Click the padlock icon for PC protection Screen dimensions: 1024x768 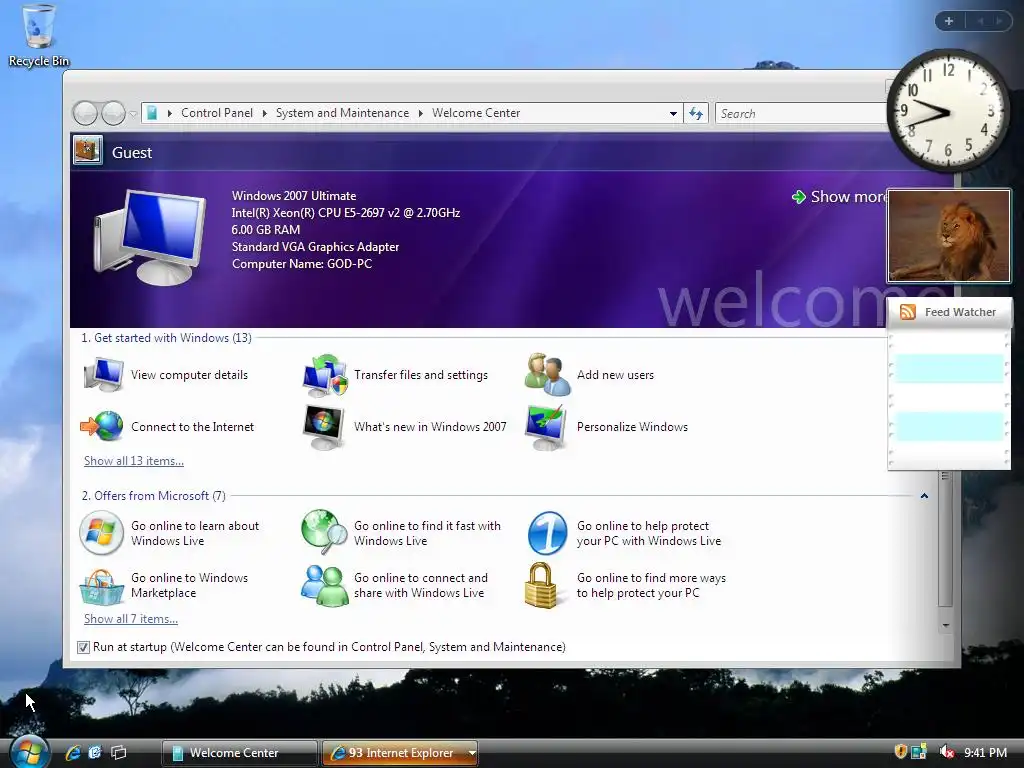541,586
